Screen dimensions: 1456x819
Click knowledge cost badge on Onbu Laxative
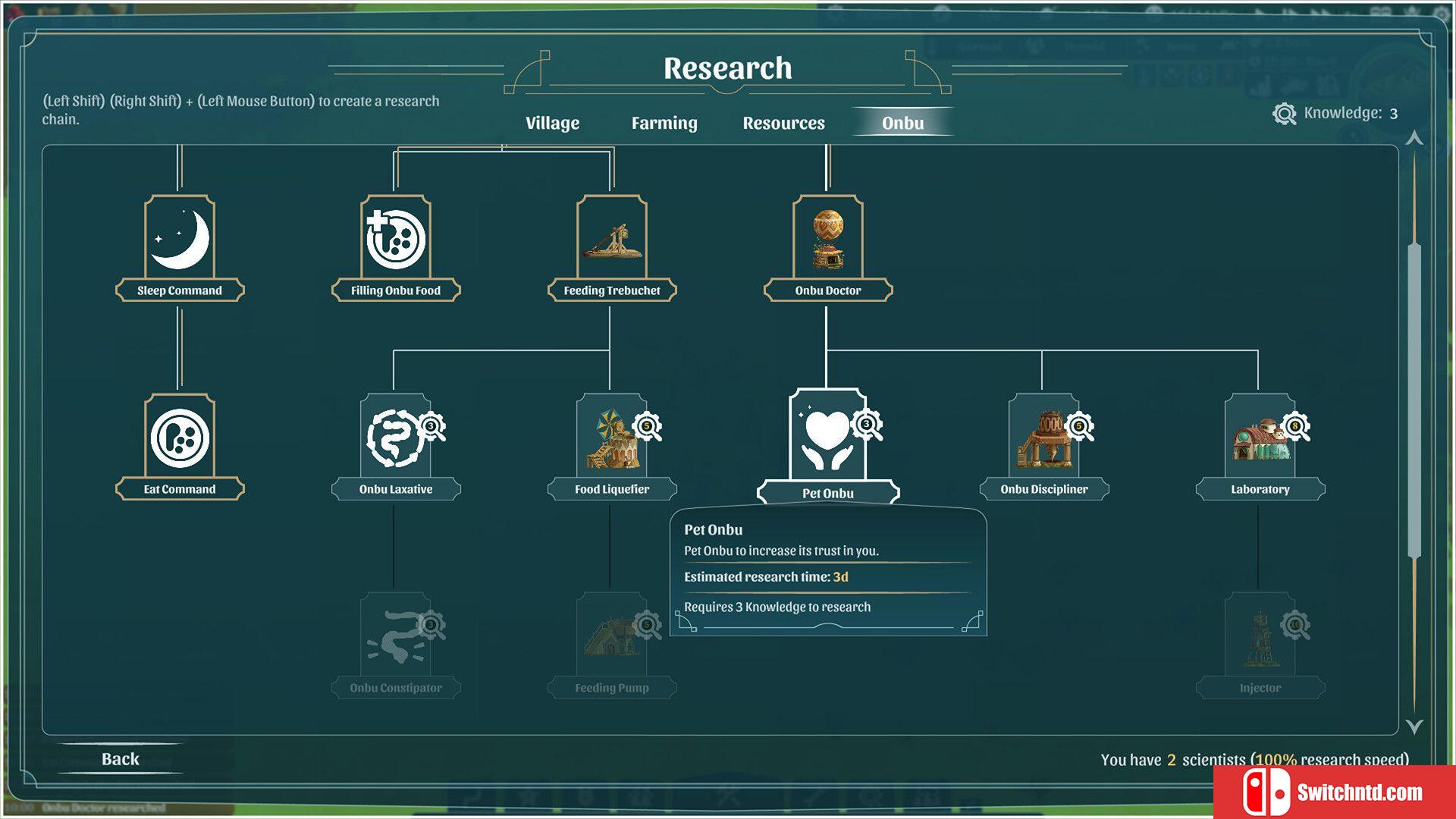[x=431, y=426]
